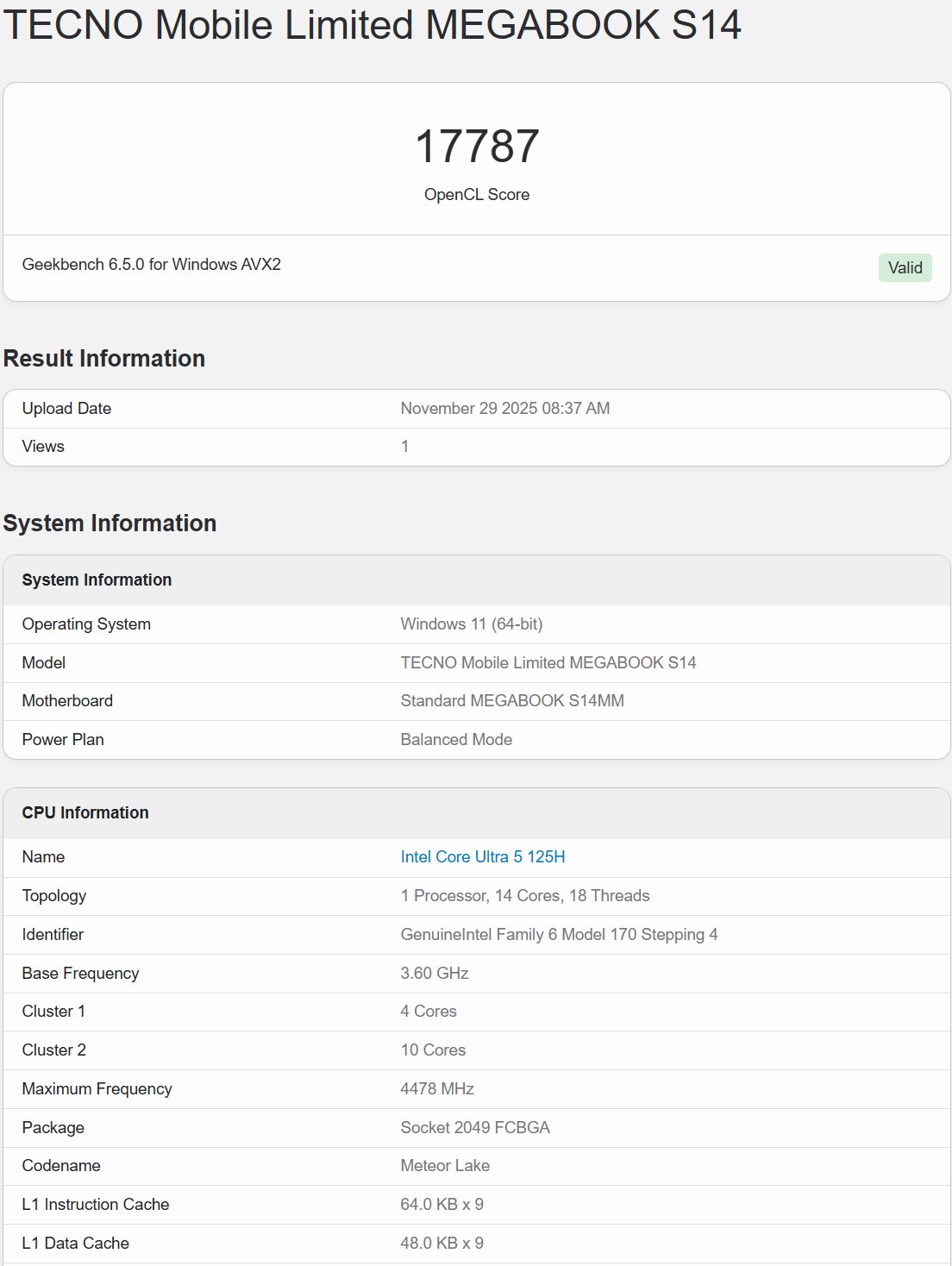Click the Meteor Lake codename value

click(444, 1165)
